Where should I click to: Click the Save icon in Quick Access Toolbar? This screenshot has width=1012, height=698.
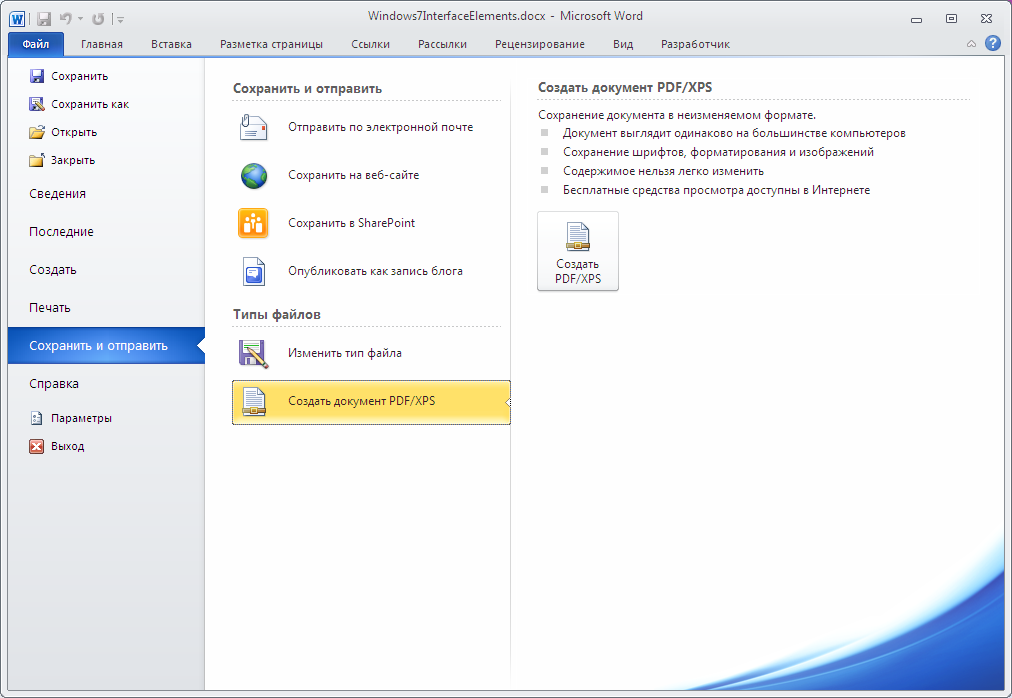pyautogui.click(x=43, y=19)
